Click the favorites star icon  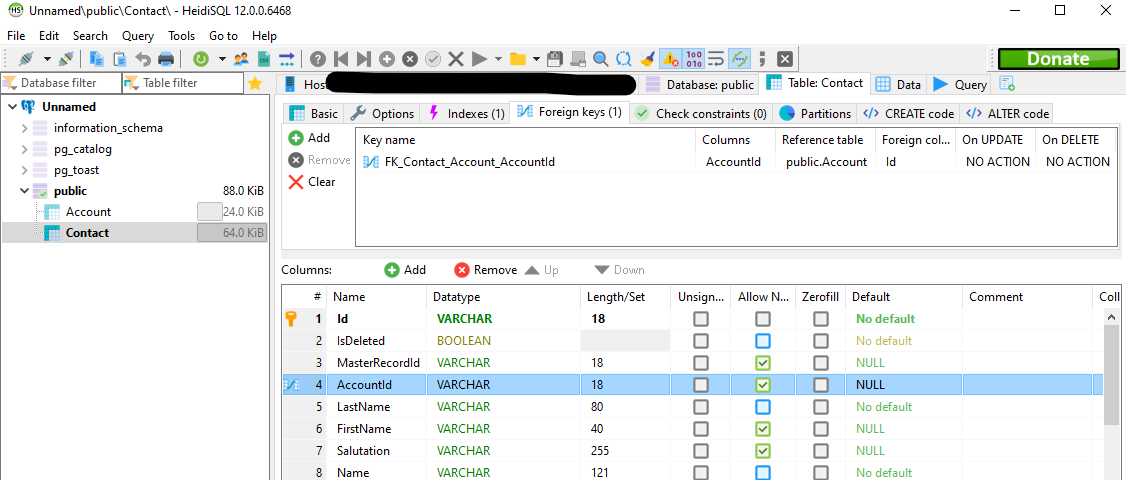coord(255,83)
